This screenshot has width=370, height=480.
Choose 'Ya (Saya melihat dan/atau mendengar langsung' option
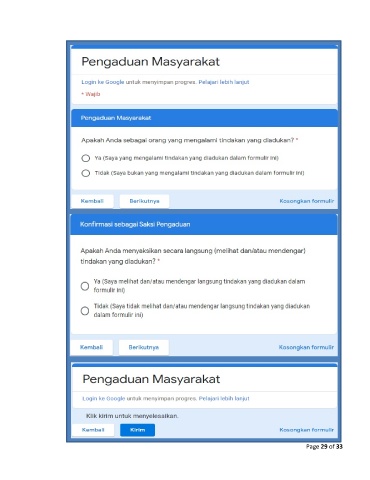[x=85, y=286]
